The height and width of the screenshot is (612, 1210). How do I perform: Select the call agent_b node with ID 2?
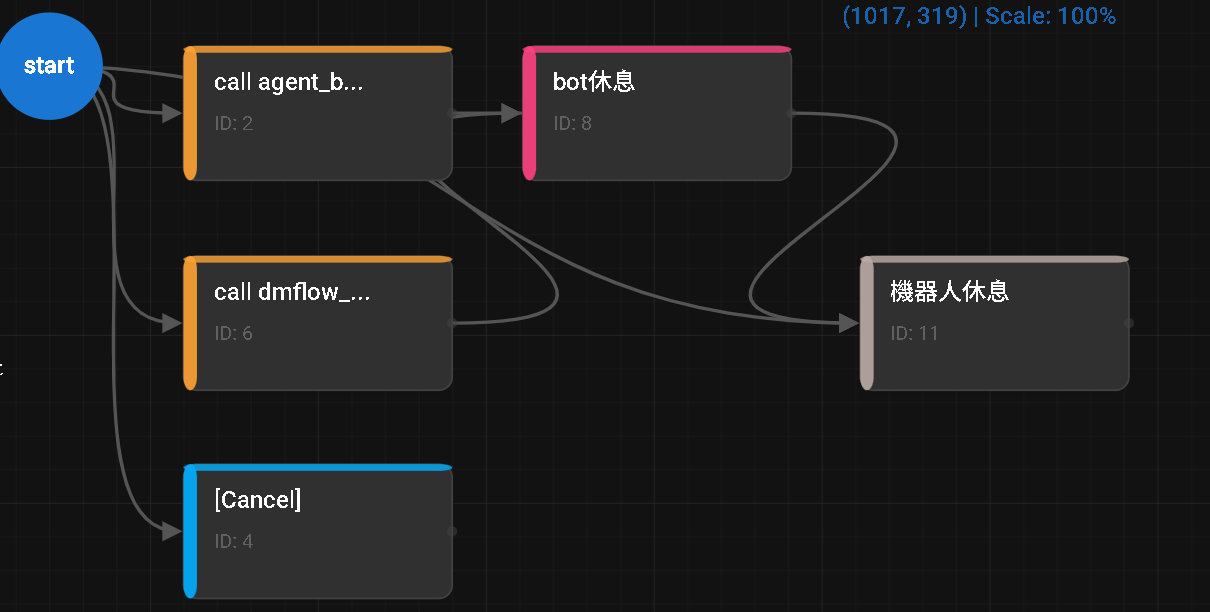coord(318,113)
